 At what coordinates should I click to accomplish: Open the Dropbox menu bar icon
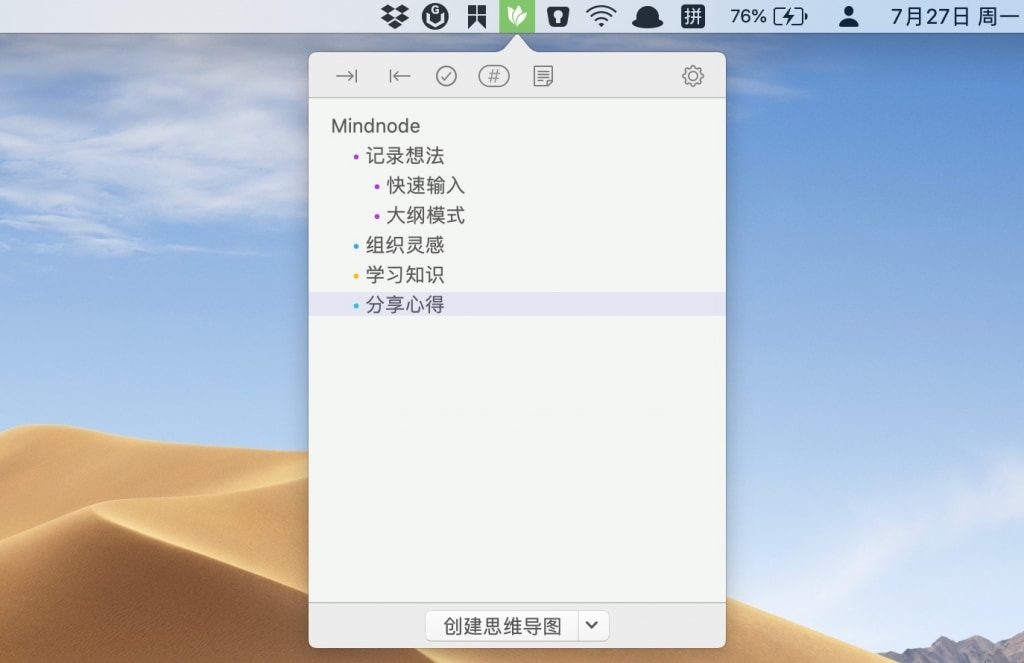tap(394, 16)
